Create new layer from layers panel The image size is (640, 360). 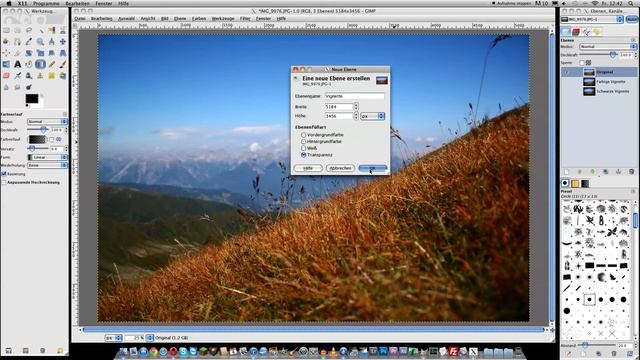[x=566, y=172]
